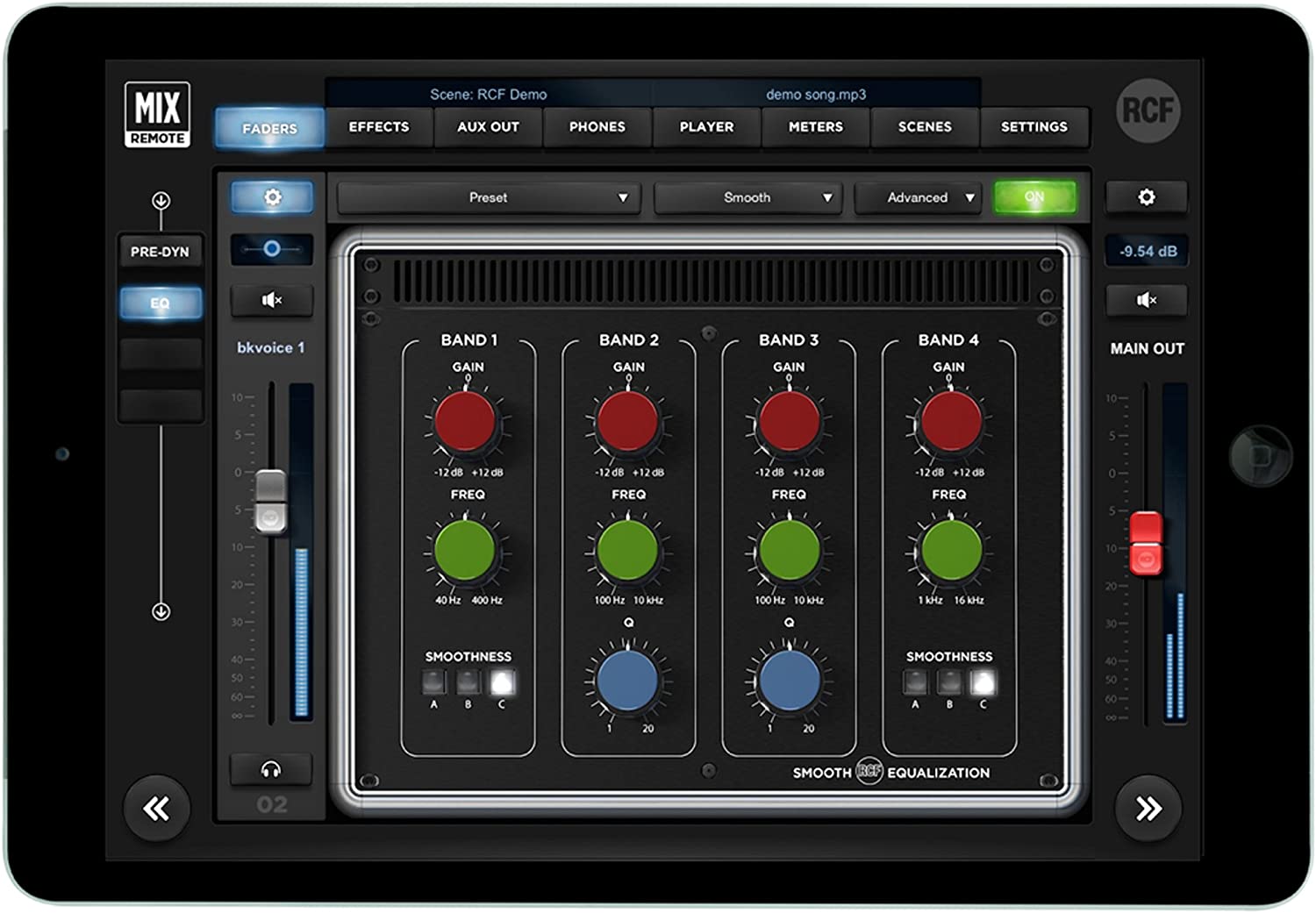
Task: Click the empty slot below the EQ block
Action: click(x=161, y=354)
